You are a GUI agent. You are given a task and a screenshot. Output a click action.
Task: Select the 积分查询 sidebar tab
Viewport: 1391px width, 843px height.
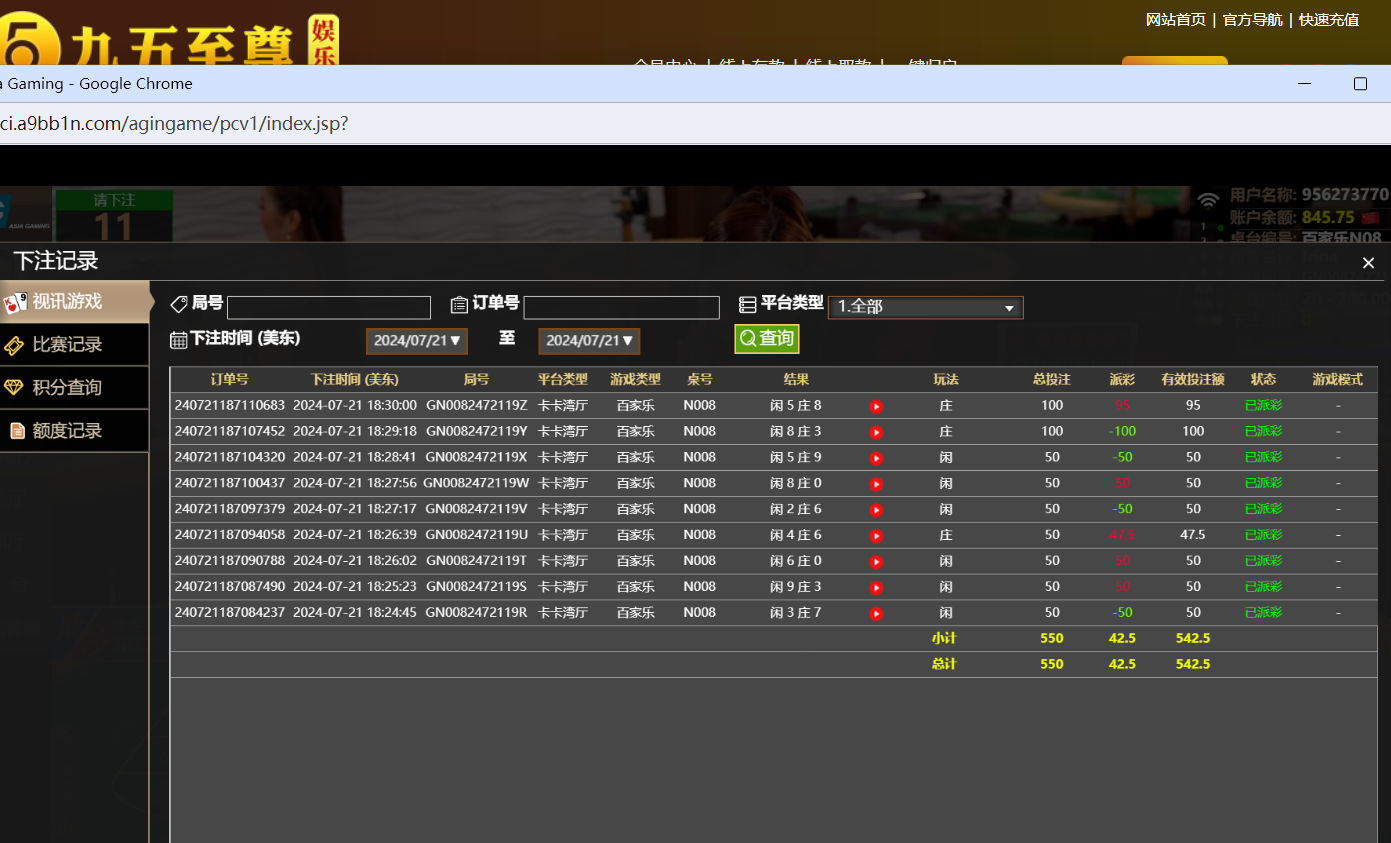(67, 388)
